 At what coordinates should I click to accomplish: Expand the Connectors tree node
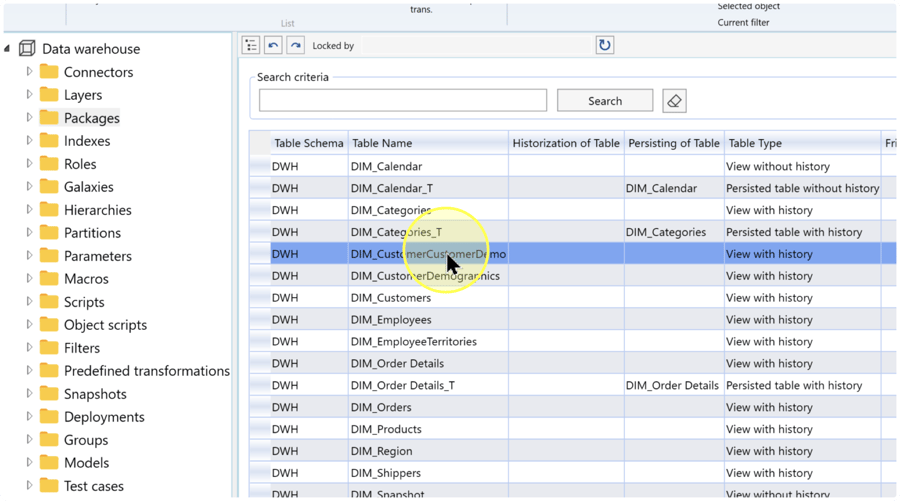[29, 72]
